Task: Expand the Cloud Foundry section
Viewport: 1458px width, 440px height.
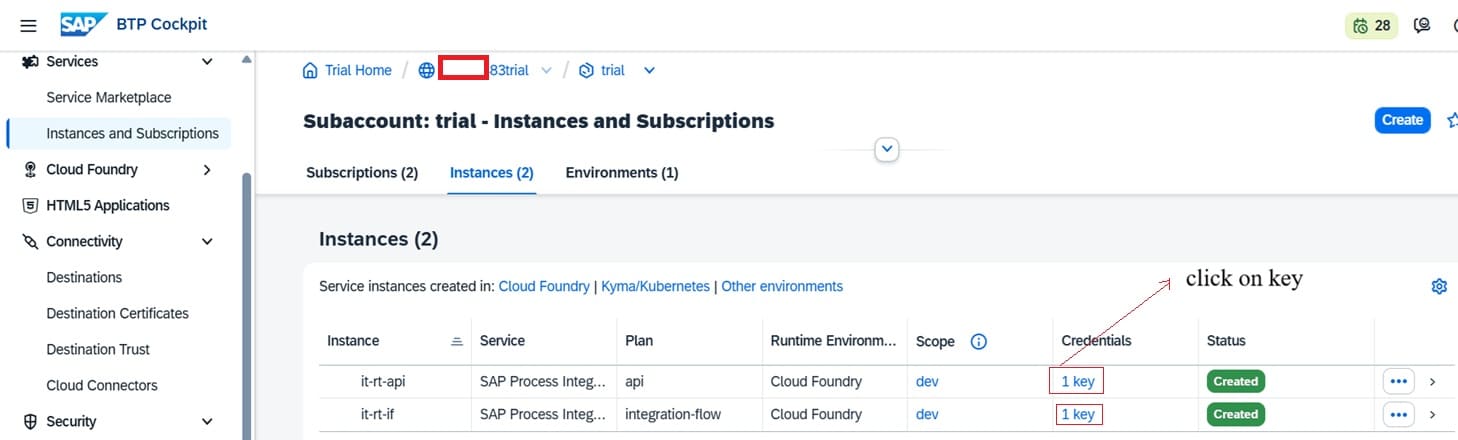Action: pyautogui.click(x=207, y=170)
